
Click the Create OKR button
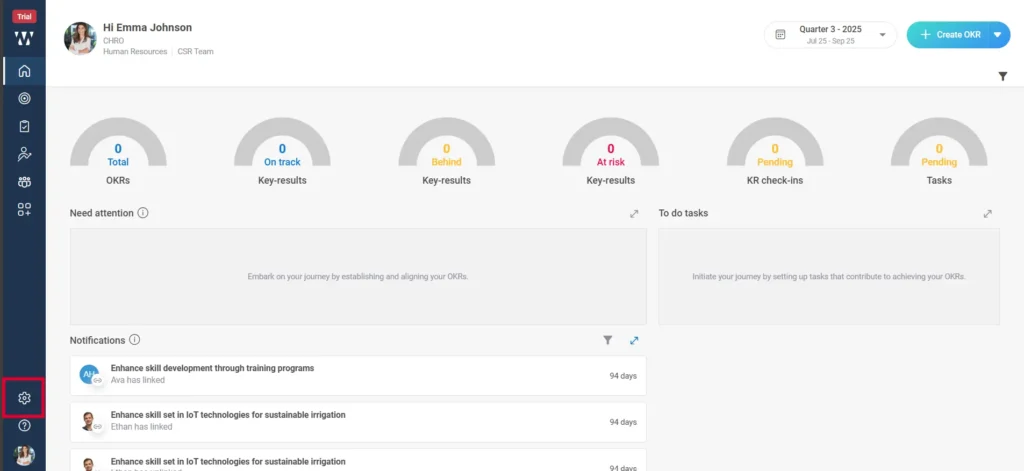pyautogui.click(x=949, y=35)
